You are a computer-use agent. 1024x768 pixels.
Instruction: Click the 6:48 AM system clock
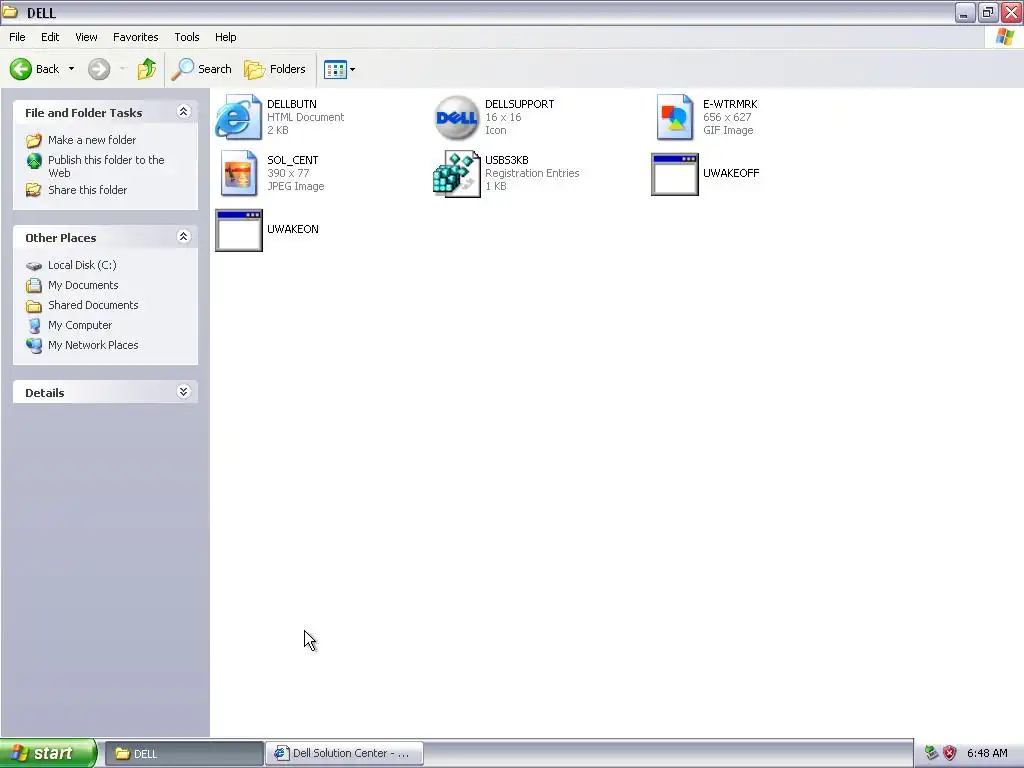(987, 753)
